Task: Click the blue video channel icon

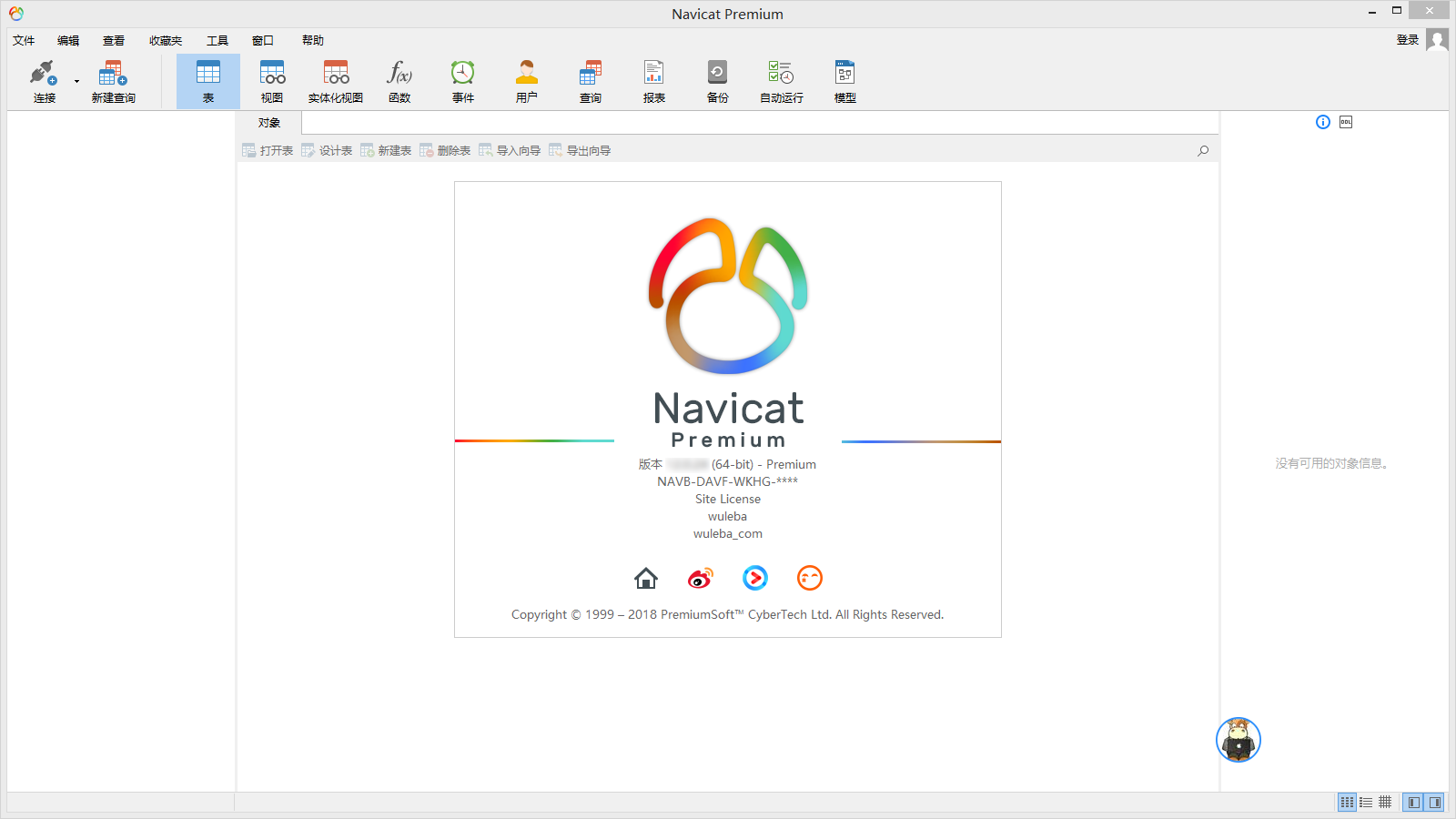Action: tap(755, 578)
